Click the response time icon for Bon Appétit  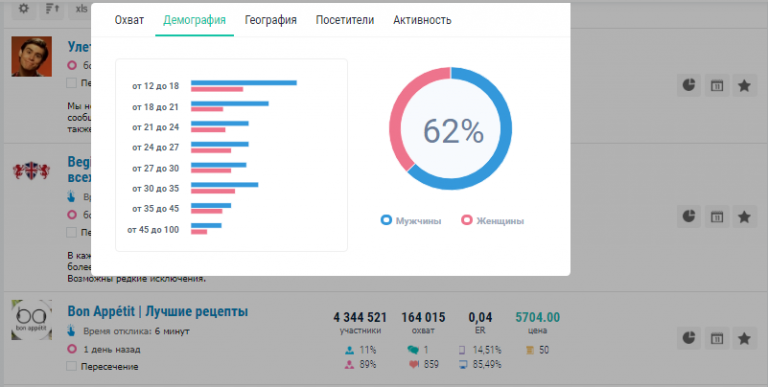[x=72, y=331]
